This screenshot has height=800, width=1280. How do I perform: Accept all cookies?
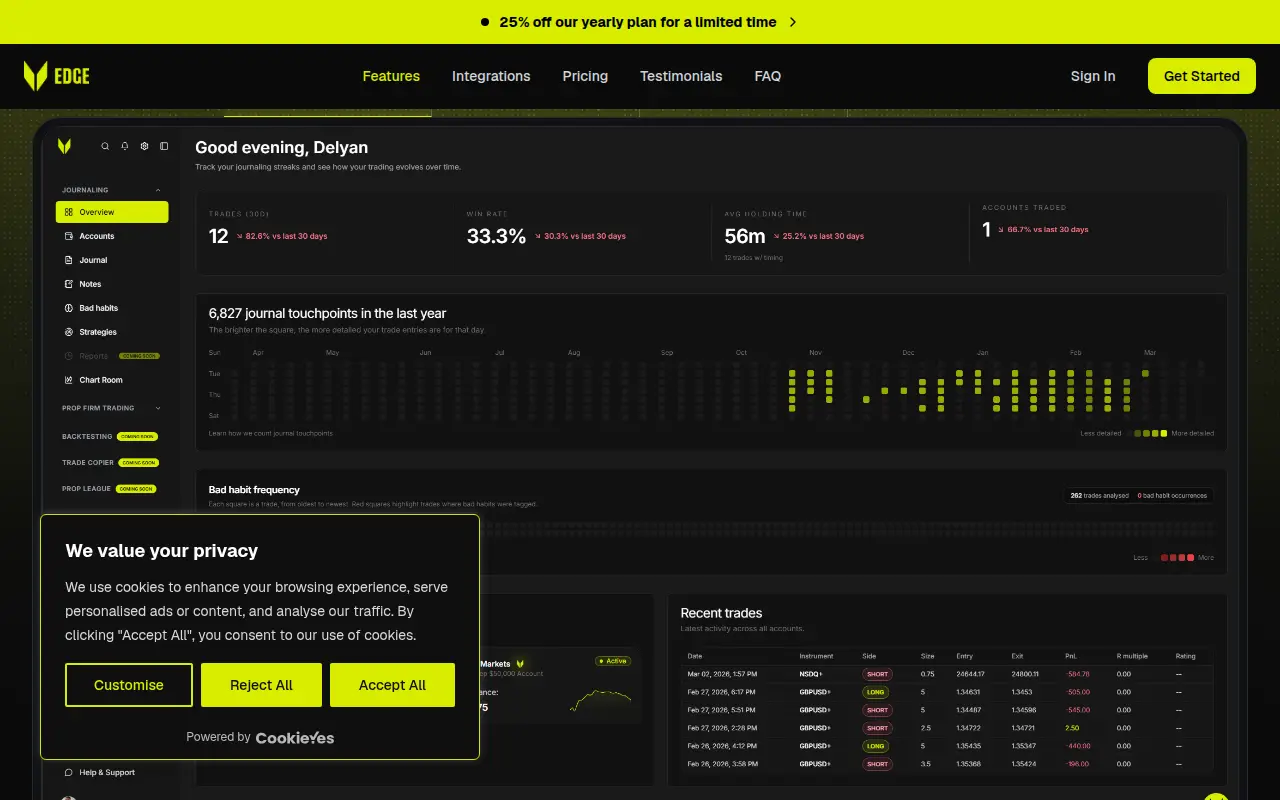392,685
